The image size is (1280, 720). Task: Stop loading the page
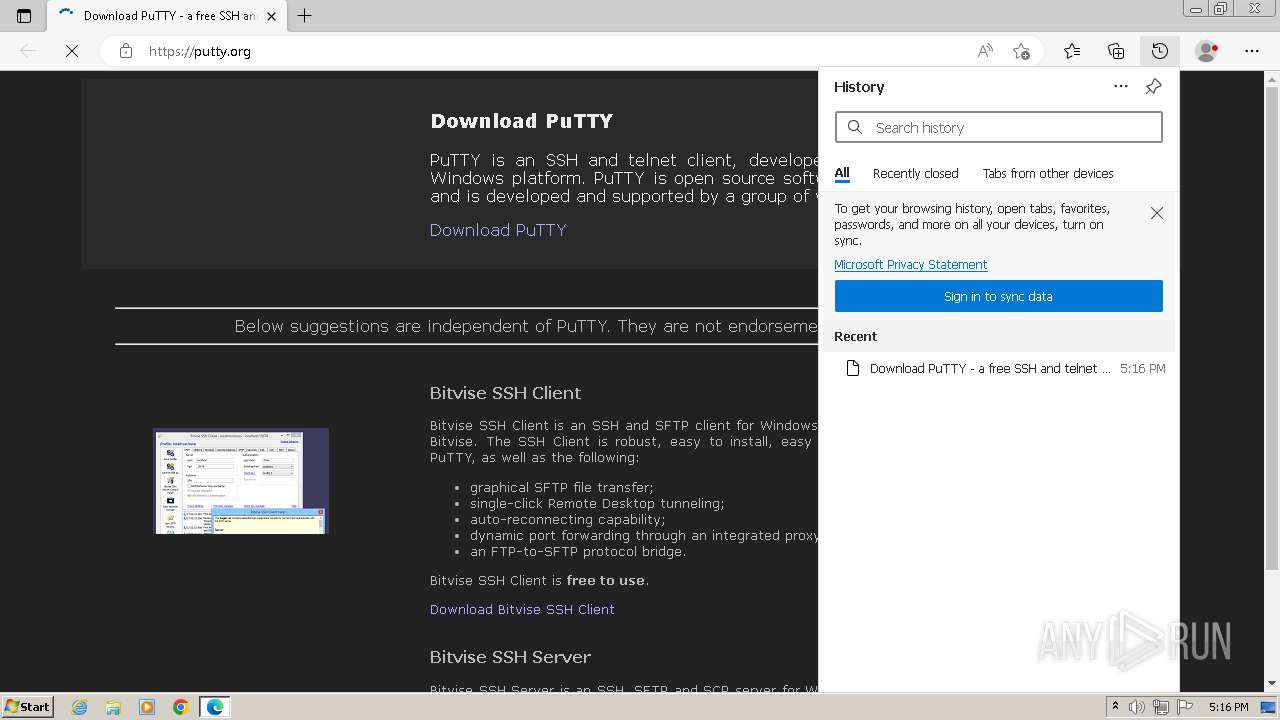pos(72,51)
